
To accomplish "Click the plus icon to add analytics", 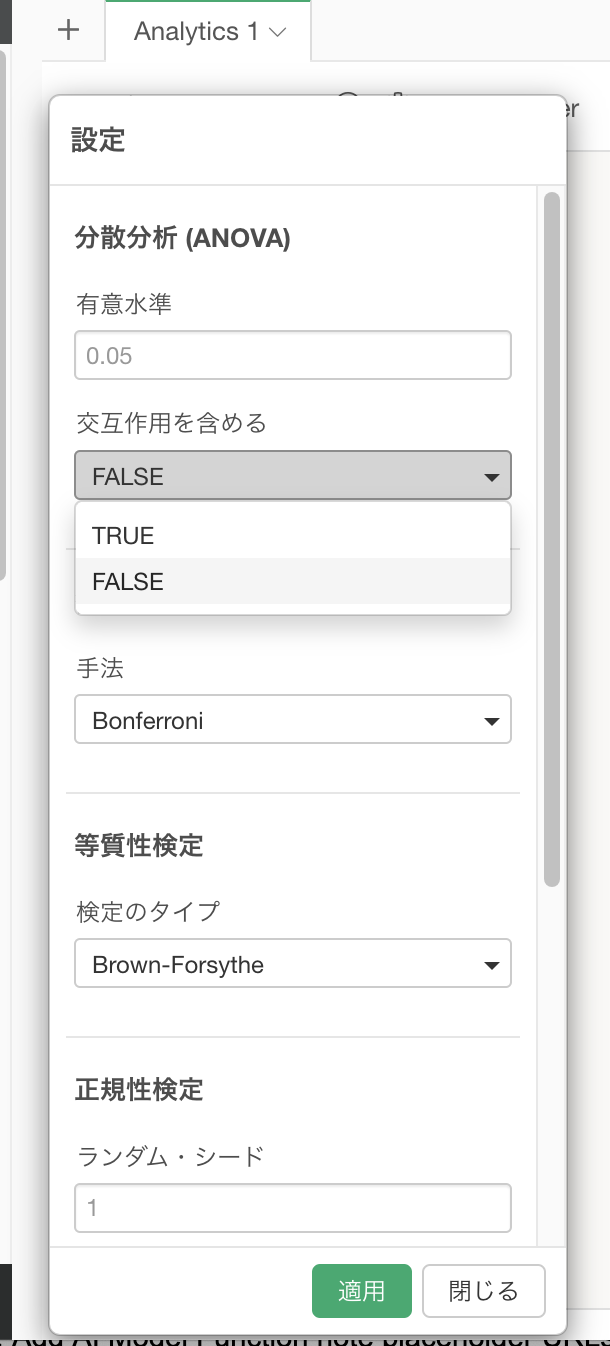I will (68, 30).
